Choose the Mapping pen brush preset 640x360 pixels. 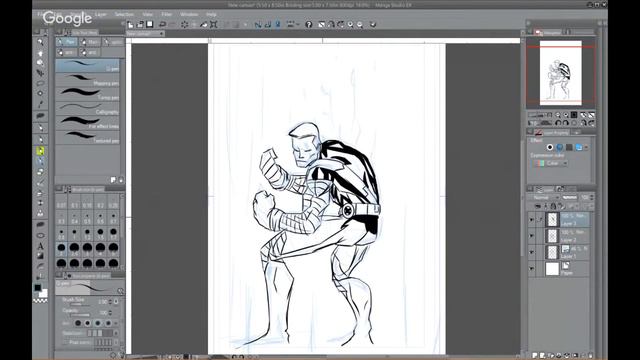point(87,80)
